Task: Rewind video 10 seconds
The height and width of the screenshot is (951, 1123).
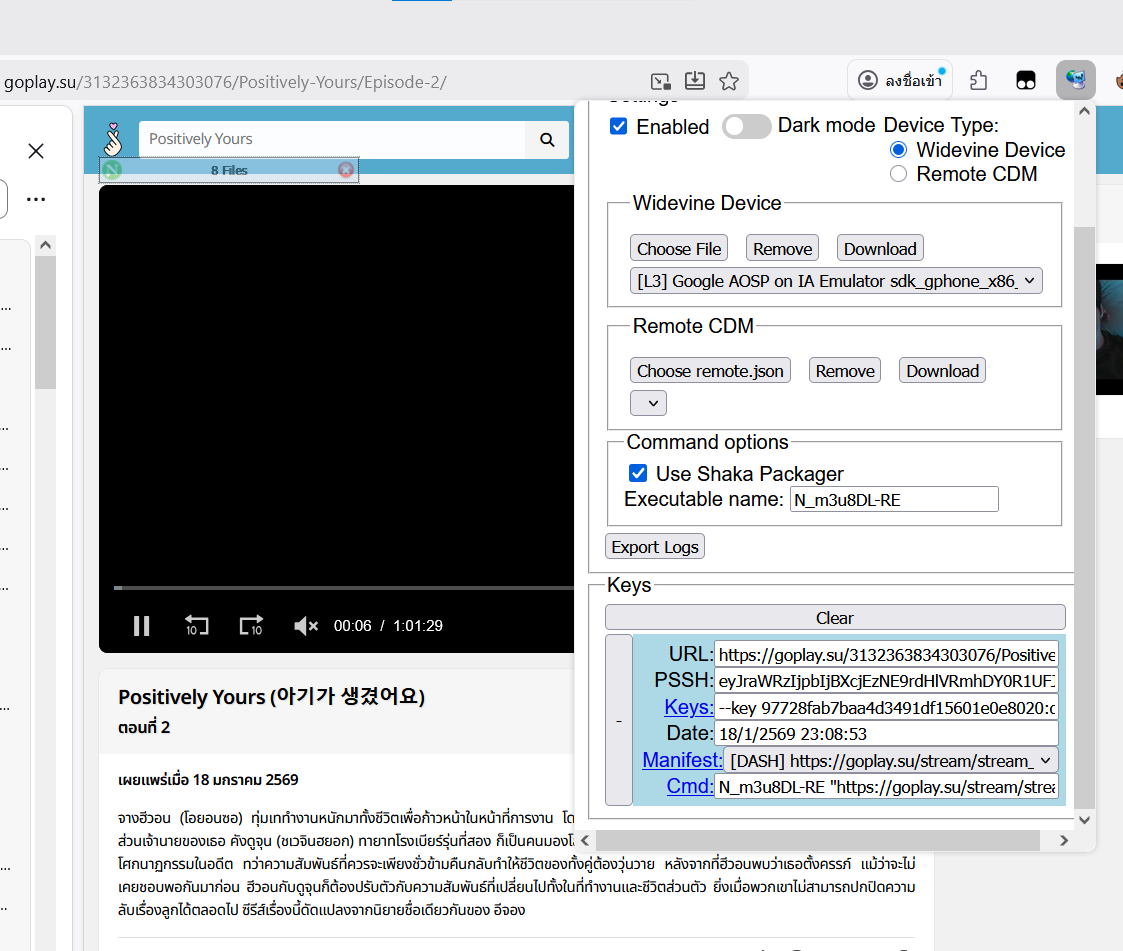Action: click(196, 626)
